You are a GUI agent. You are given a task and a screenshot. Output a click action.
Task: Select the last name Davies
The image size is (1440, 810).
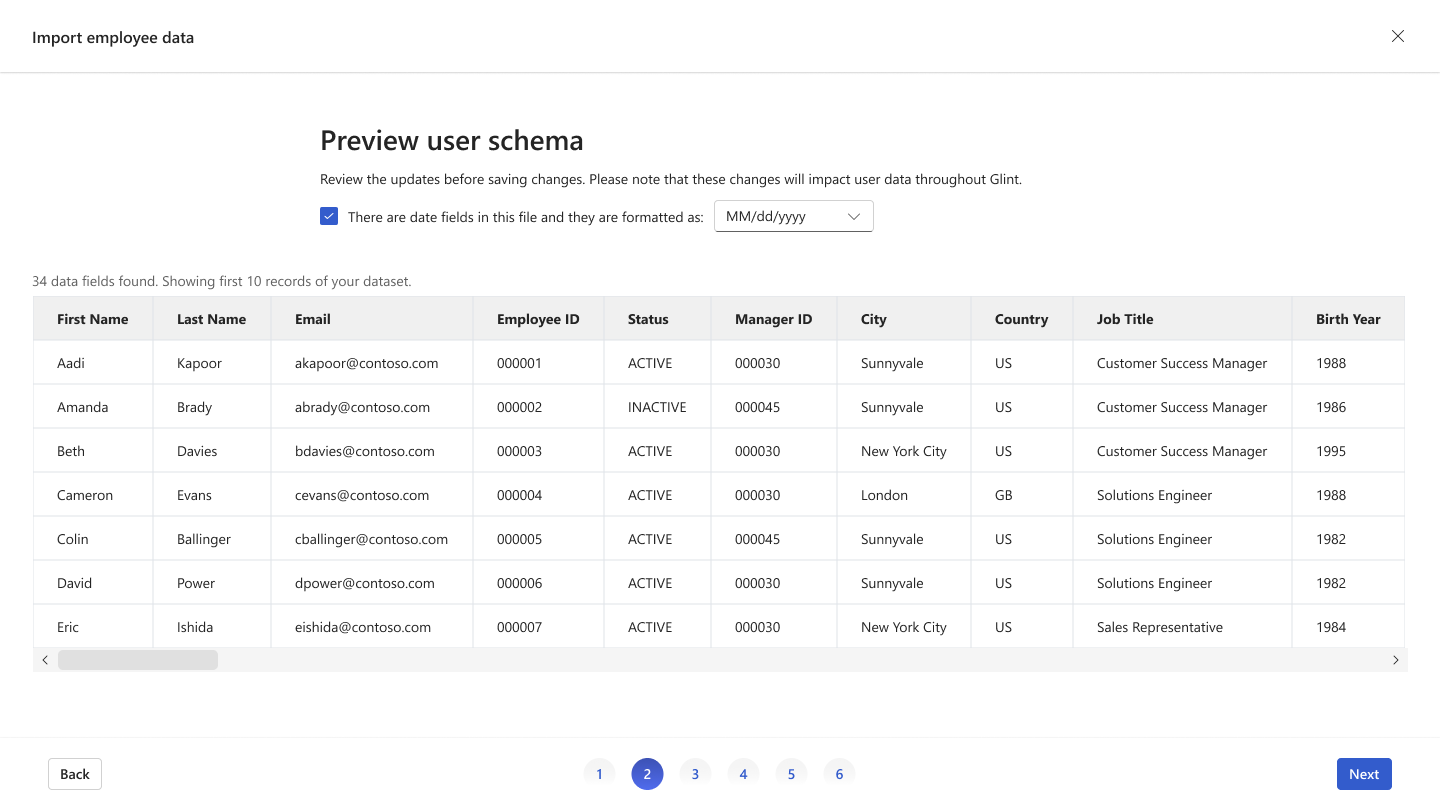pos(197,451)
